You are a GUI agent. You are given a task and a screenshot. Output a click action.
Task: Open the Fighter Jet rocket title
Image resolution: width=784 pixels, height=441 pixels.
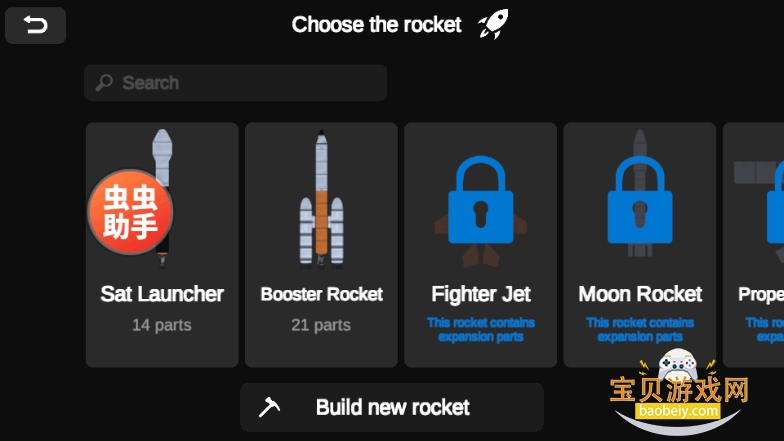(481, 294)
